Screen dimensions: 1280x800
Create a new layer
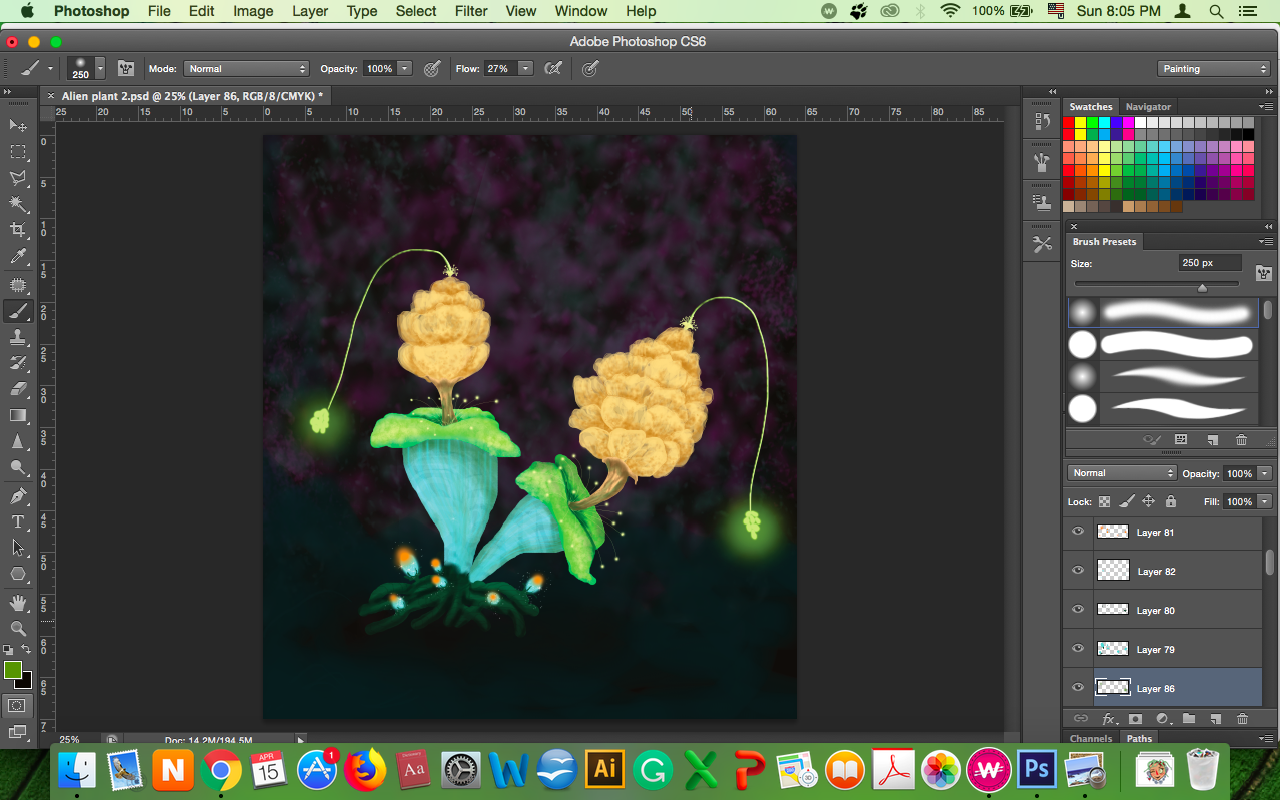1215,719
